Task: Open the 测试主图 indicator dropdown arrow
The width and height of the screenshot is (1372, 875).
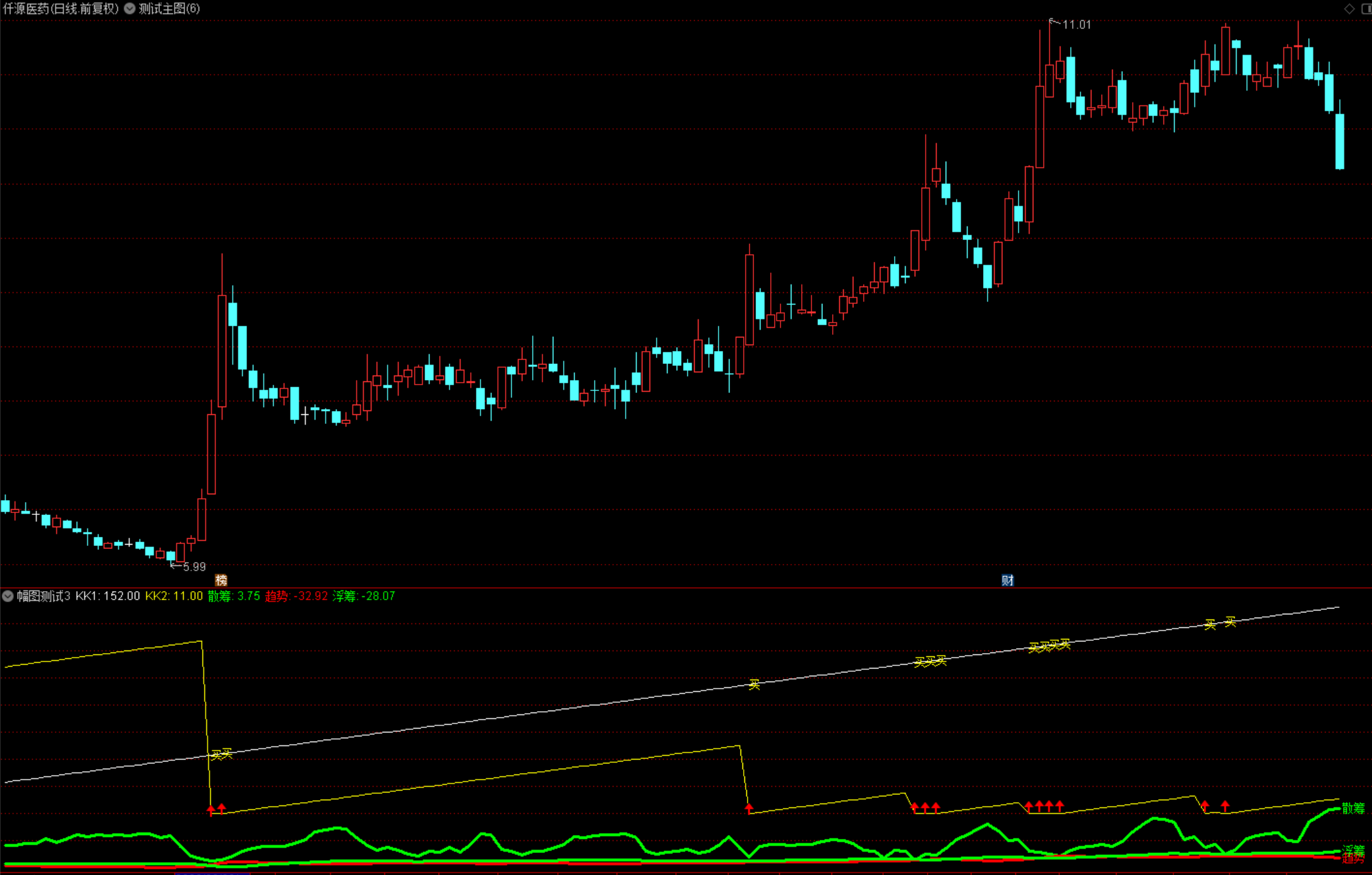Action: (x=130, y=8)
